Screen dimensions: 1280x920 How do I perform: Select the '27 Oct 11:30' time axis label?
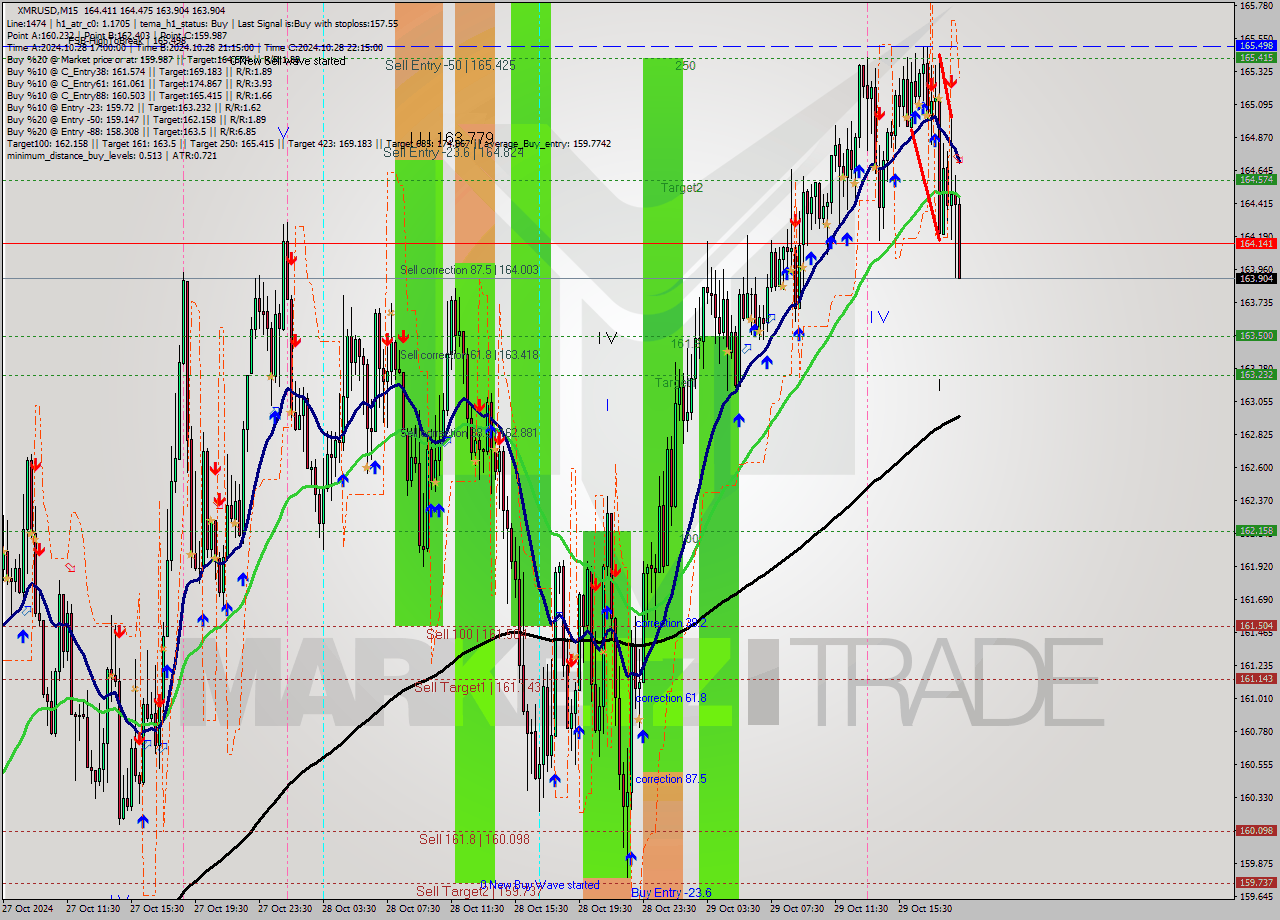pyautogui.click(x=94, y=909)
